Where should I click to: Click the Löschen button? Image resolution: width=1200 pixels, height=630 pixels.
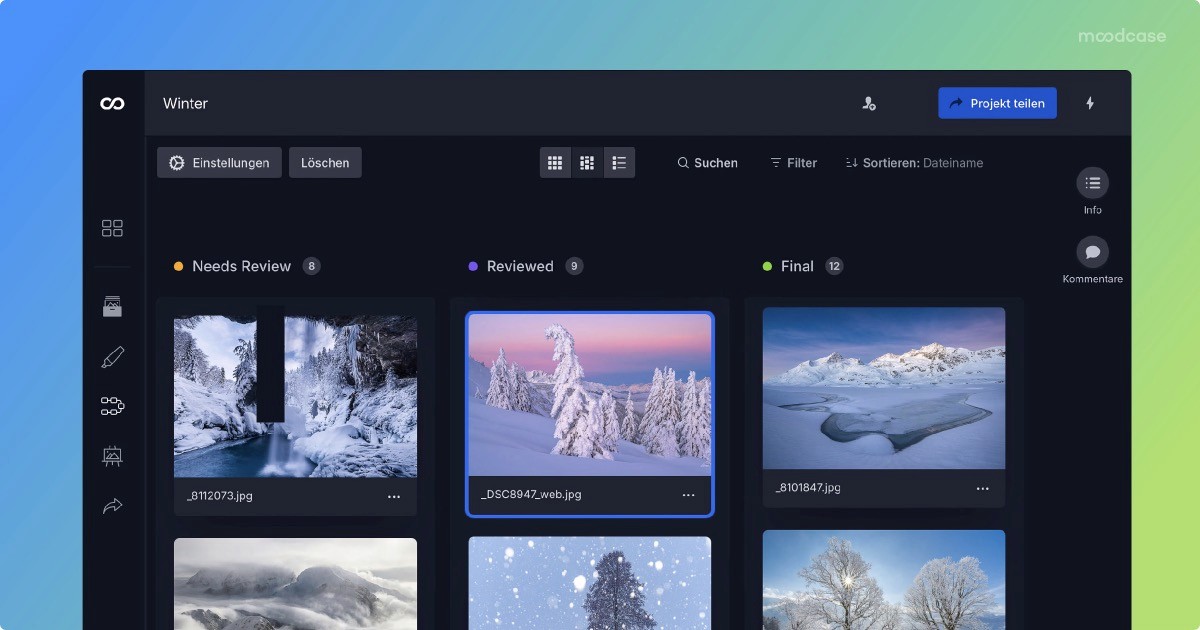325,163
